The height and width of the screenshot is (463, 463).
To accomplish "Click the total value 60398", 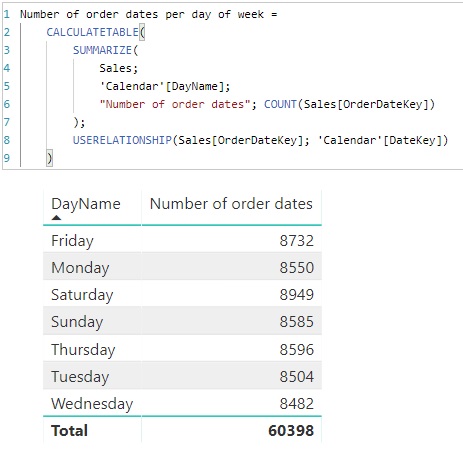I will click(x=291, y=430).
